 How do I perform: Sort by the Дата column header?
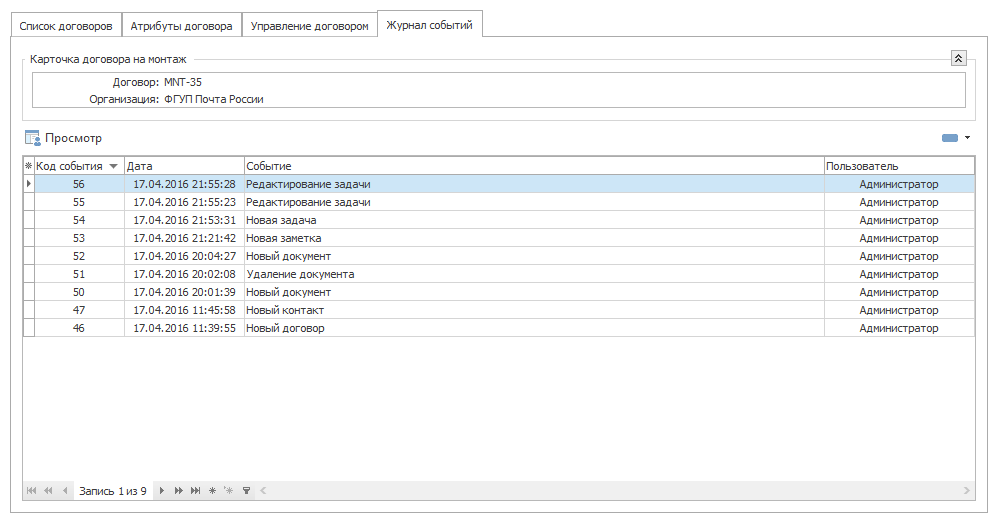(184, 166)
